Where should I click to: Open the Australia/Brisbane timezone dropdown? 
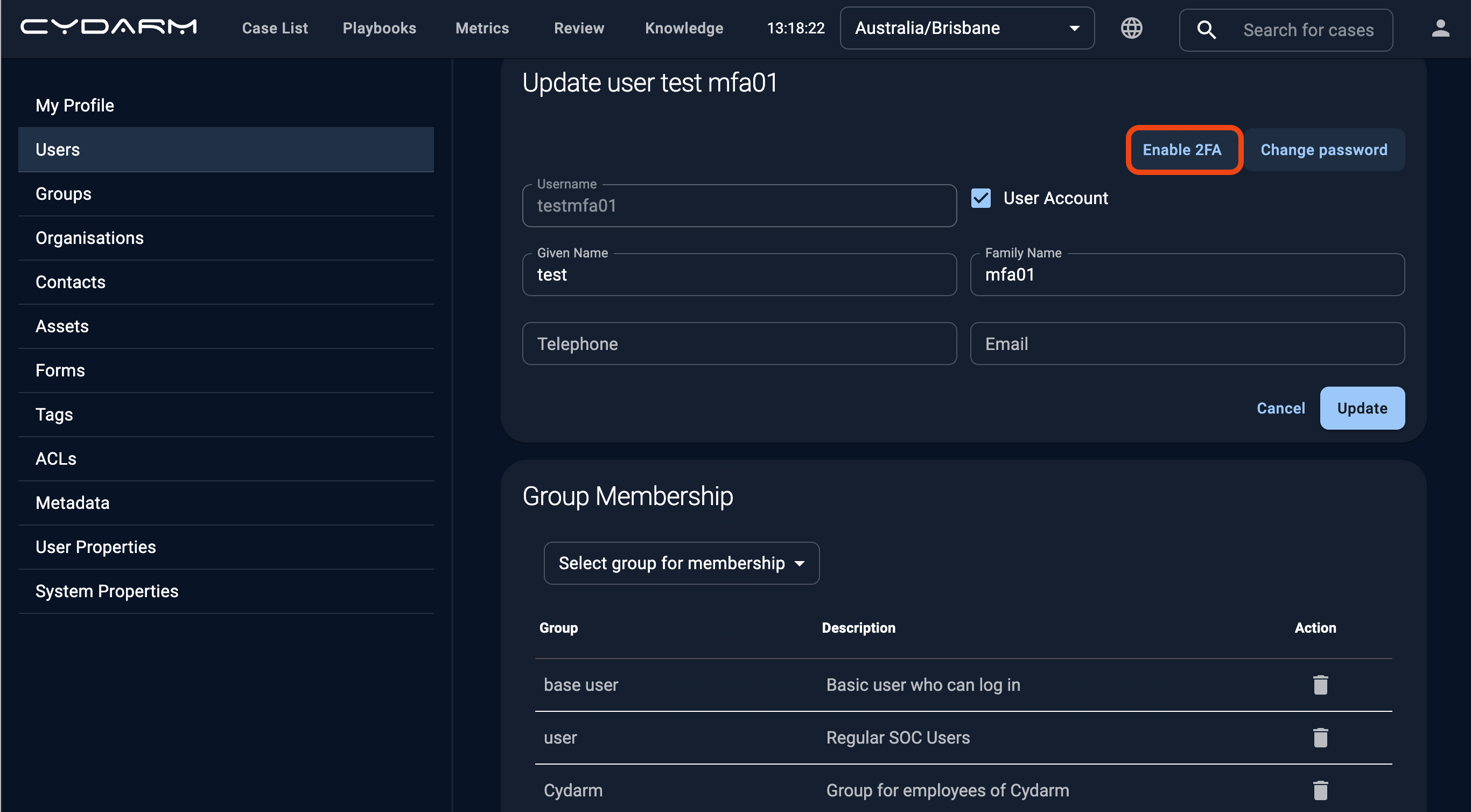tap(966, 28)
